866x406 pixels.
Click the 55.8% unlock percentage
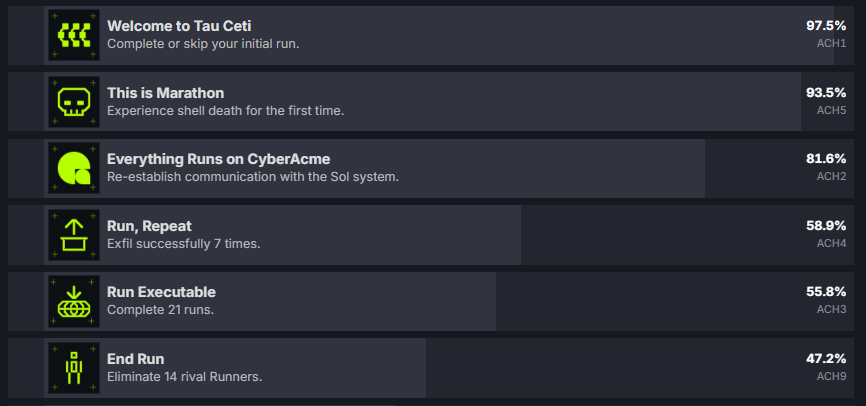point(826,291)
